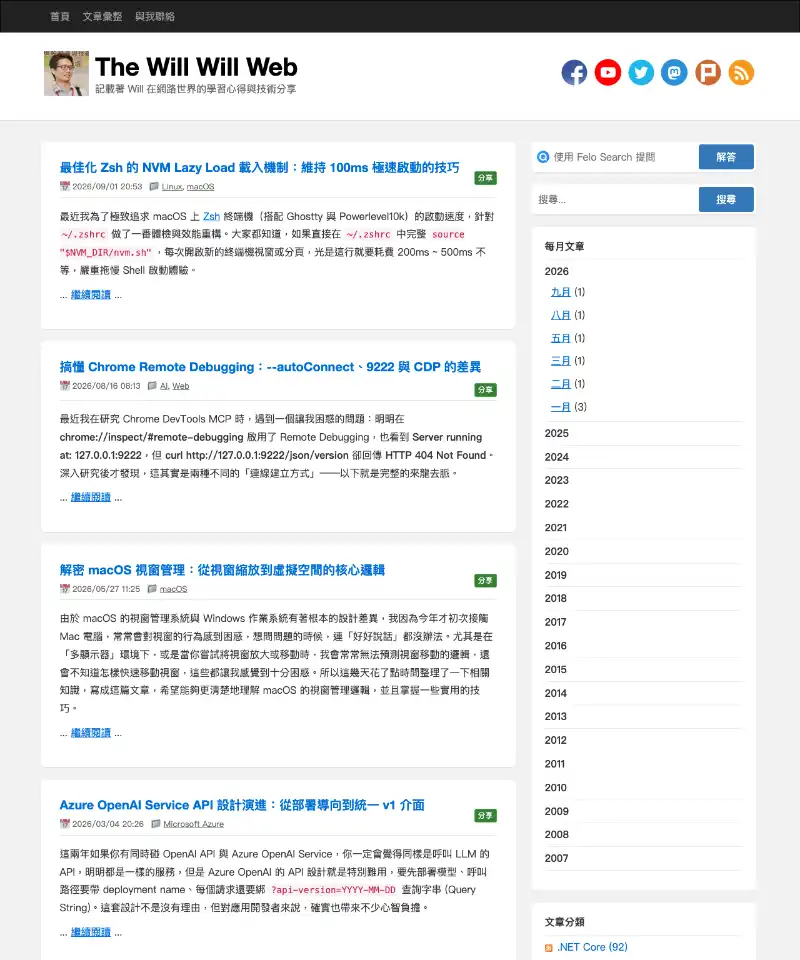Expand the 2020 archive year
The height and width of the screenshot is (960, 800).
click(556, 551)
